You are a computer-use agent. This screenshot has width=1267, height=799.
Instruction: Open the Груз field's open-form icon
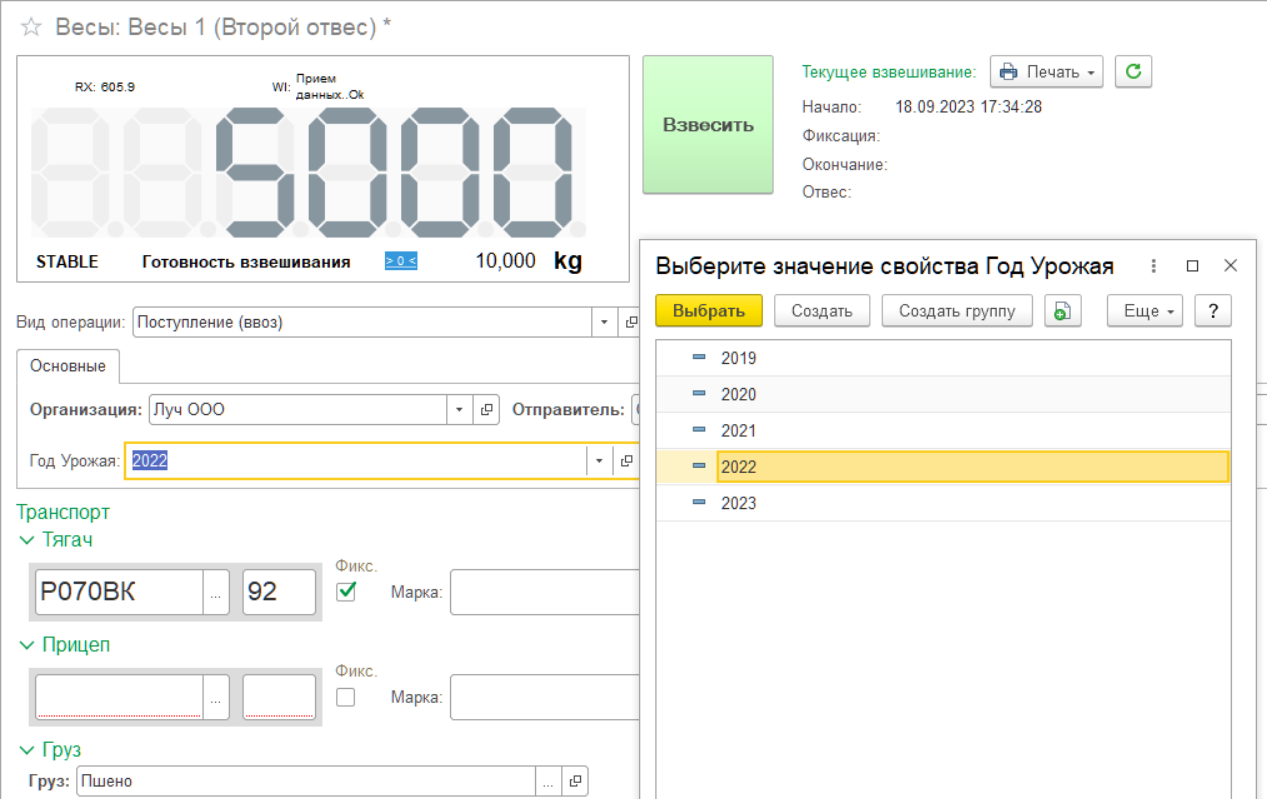tap(575, 782)
